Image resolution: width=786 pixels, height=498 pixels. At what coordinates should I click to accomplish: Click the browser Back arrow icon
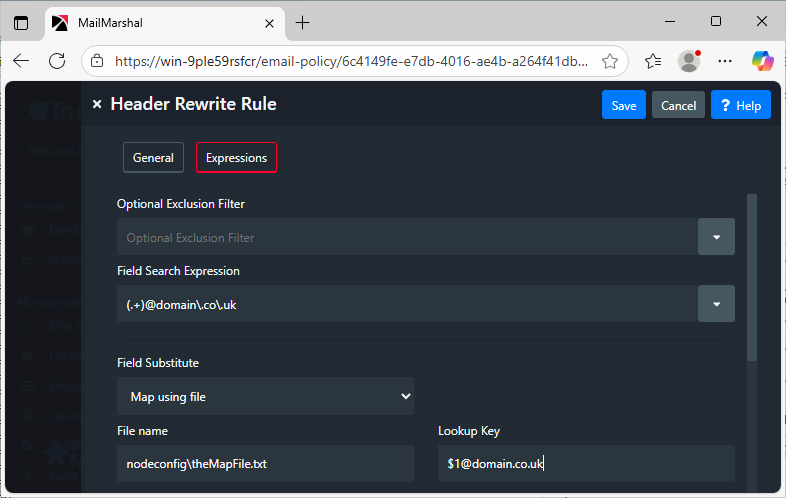21,61
